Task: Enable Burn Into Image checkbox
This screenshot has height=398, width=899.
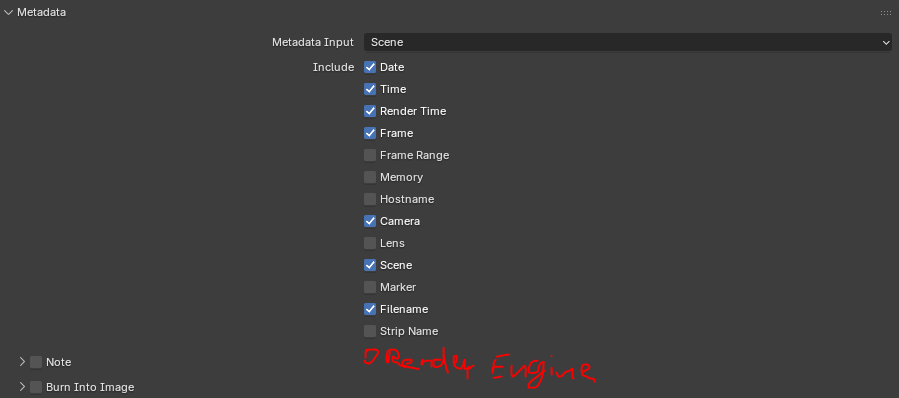Action: click(36, 387)
